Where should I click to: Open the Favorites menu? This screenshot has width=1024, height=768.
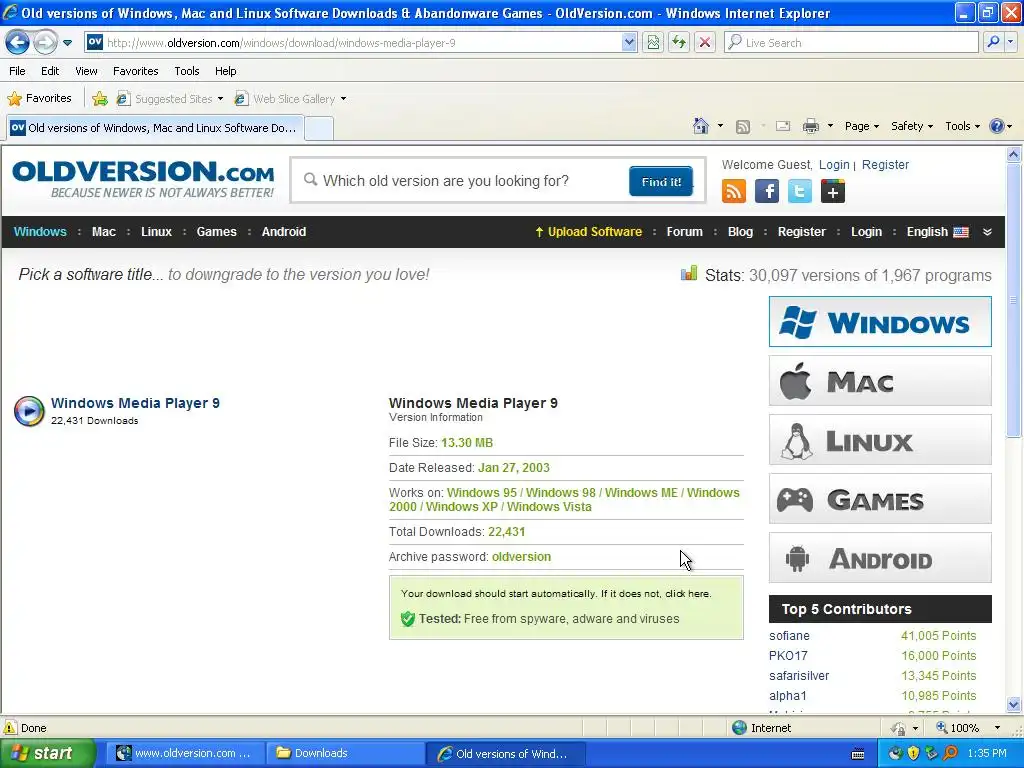tap(135, 71)
